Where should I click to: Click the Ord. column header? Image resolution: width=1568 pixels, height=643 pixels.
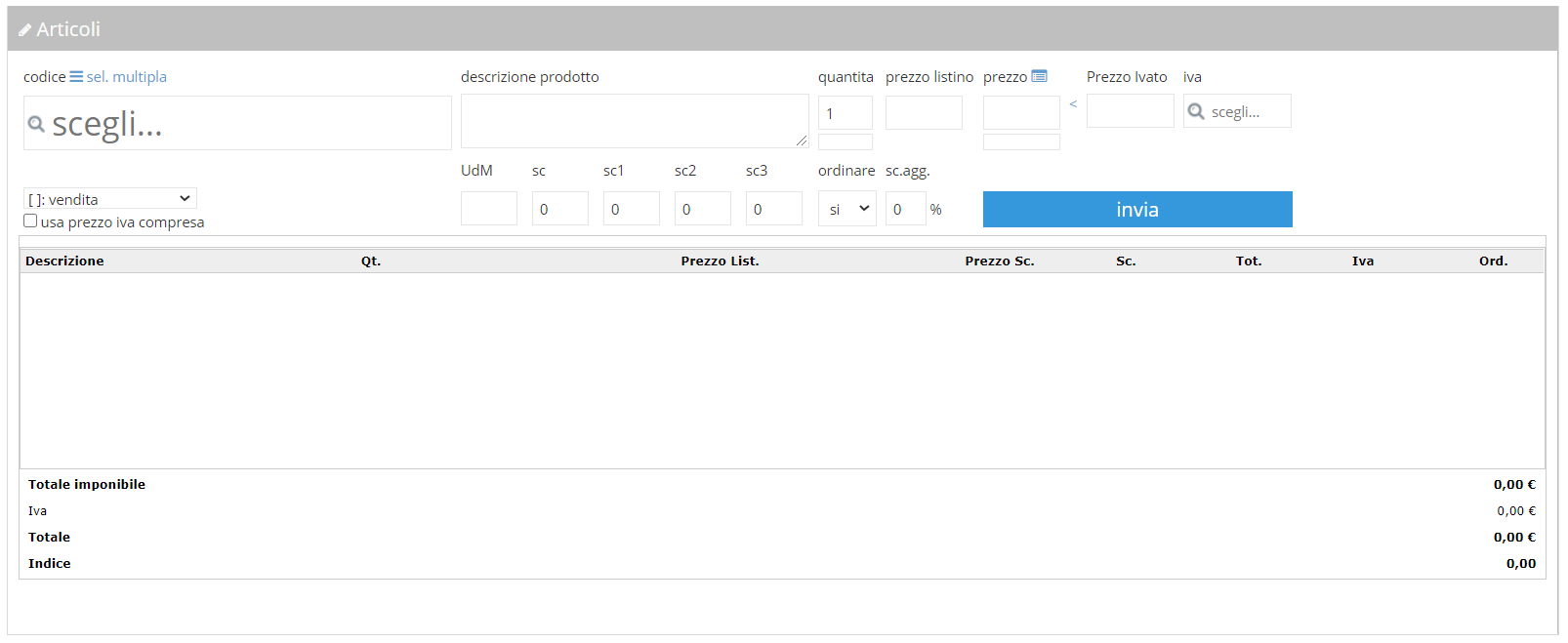1493,261
